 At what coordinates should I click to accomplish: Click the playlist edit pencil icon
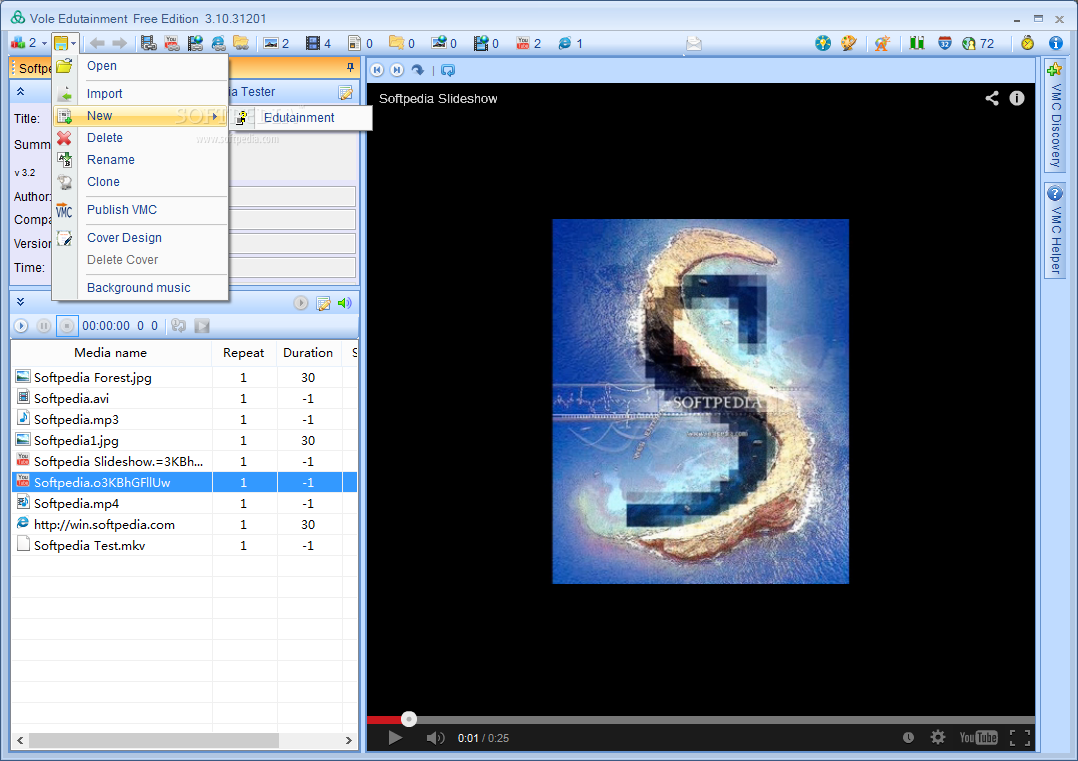[323, 303]
